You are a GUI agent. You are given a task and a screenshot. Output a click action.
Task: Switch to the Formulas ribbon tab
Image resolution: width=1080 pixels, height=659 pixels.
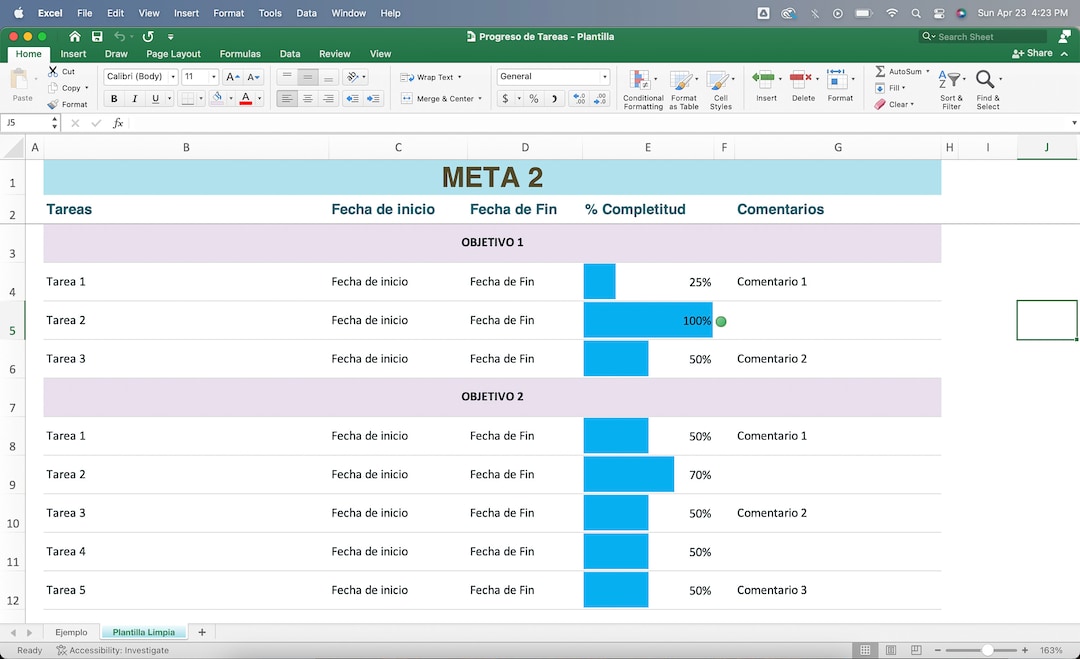240,54
